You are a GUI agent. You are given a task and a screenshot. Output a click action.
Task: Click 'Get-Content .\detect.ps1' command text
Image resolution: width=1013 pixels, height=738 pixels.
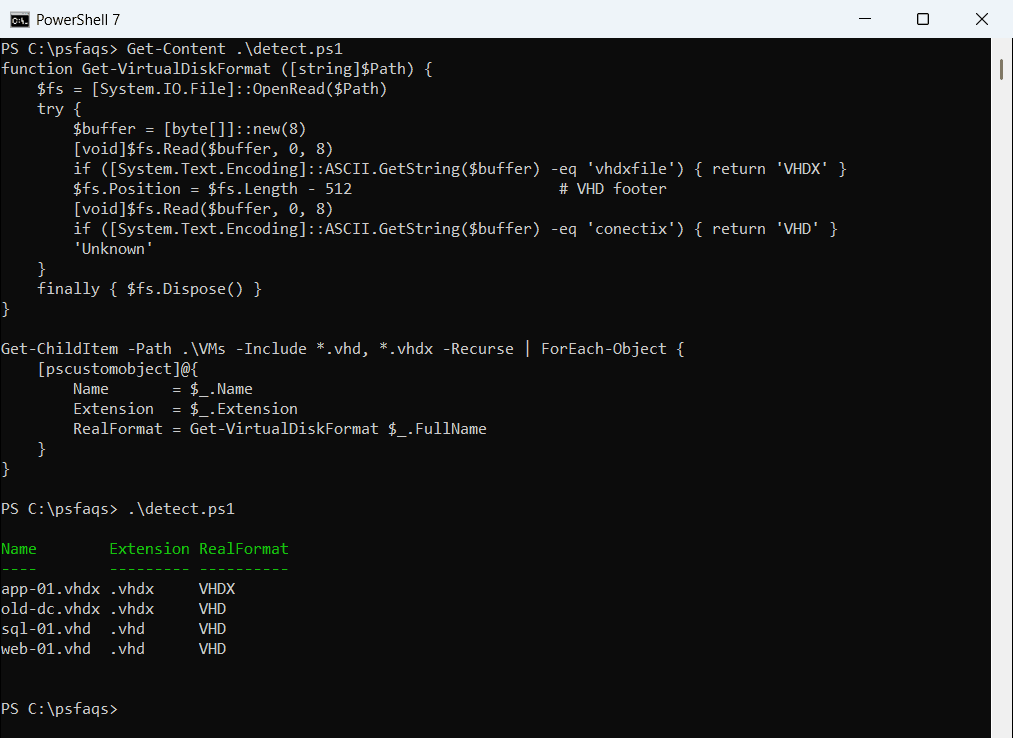tap(235, 49)
